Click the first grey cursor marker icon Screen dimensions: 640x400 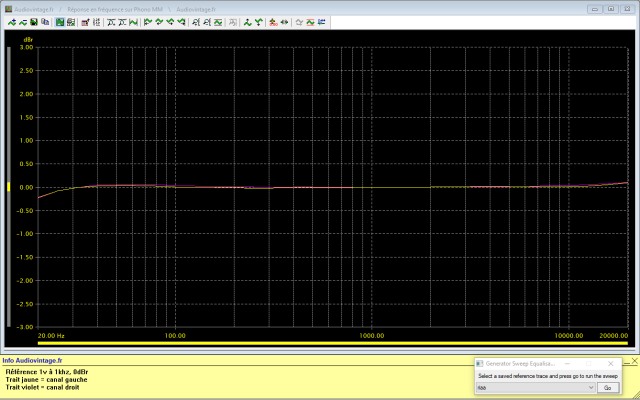(x=196, y=22)
